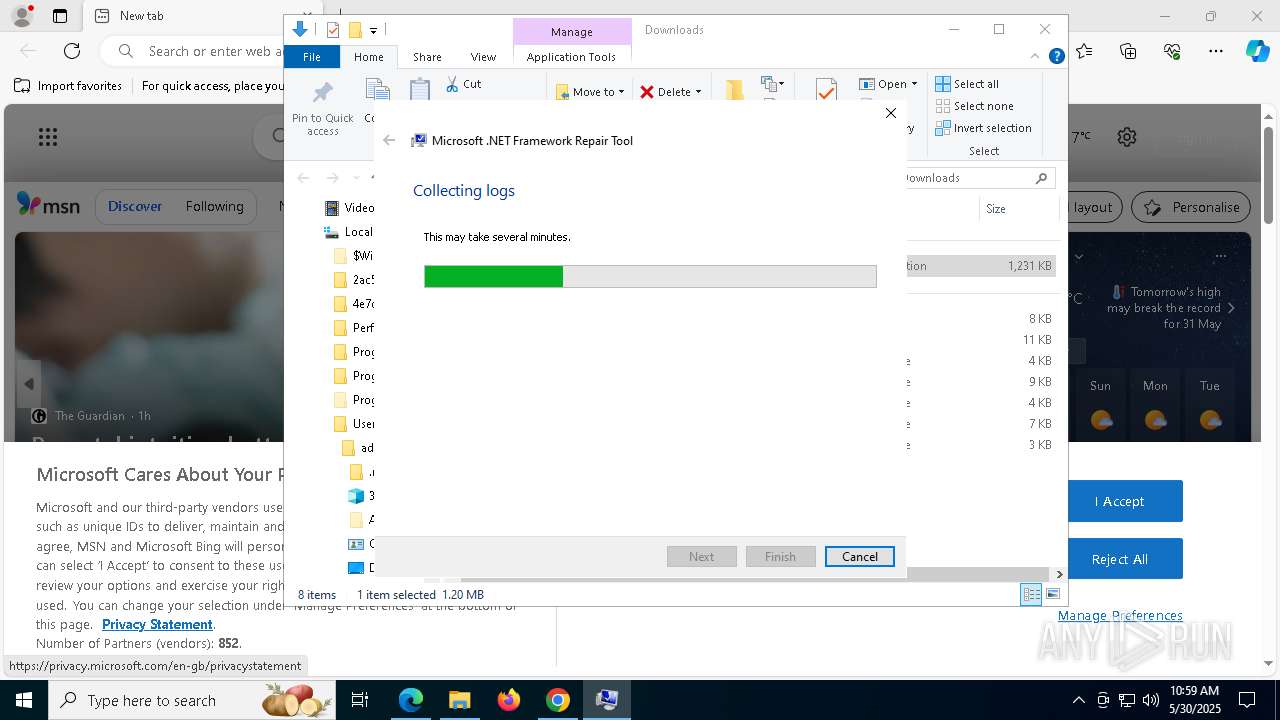
Task: Click the disabled Next button in Repair Tool
Action: tap(701, 557)
